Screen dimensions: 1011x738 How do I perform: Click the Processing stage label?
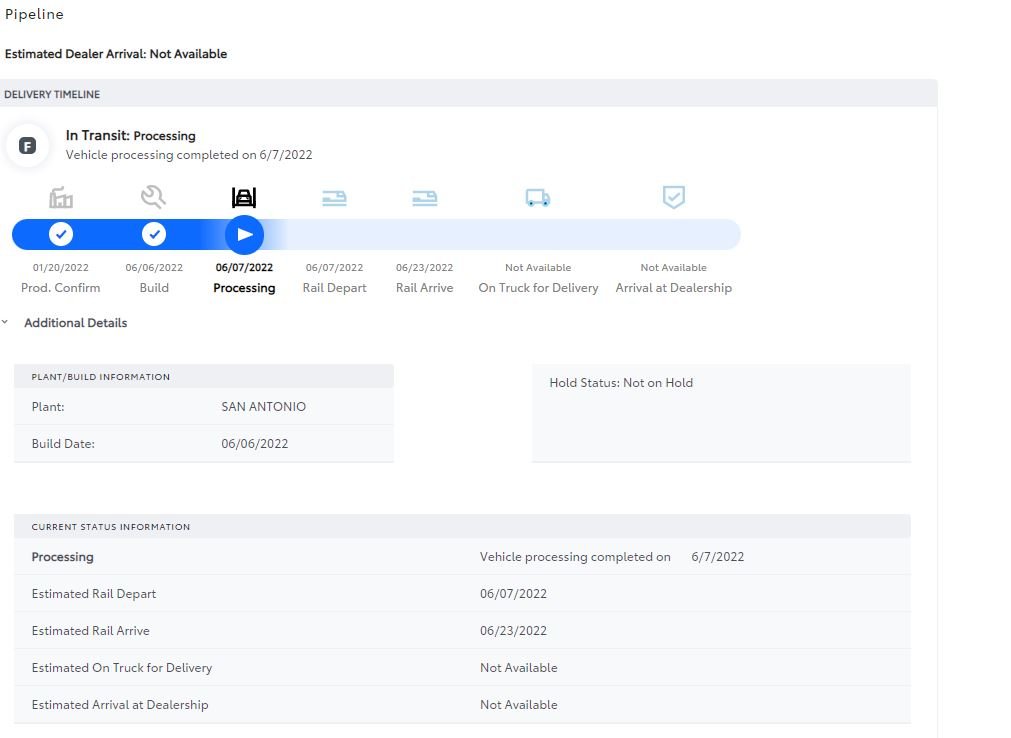tap(244, 288)
